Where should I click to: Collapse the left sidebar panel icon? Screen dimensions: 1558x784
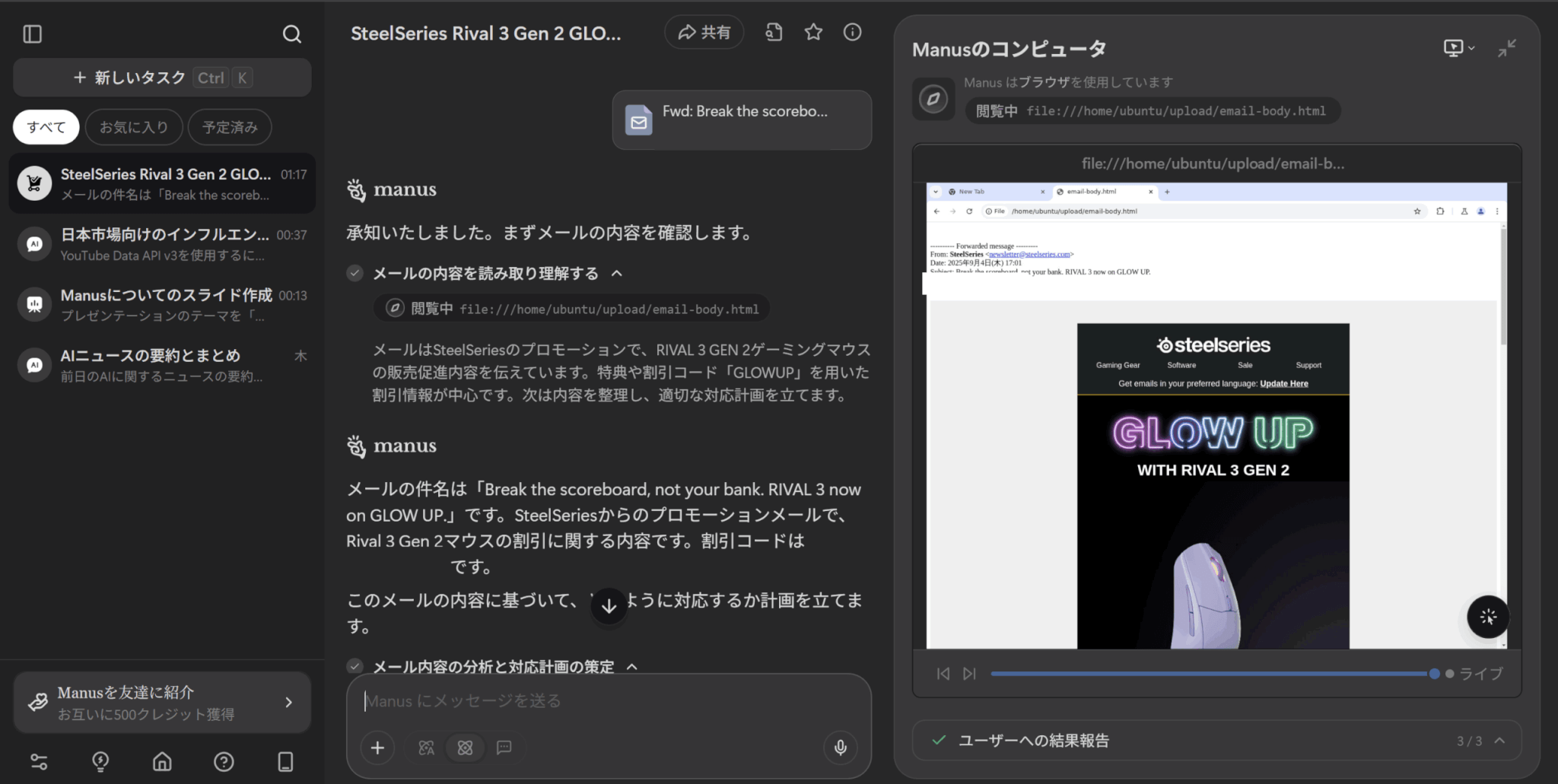[x=33, y=34]
